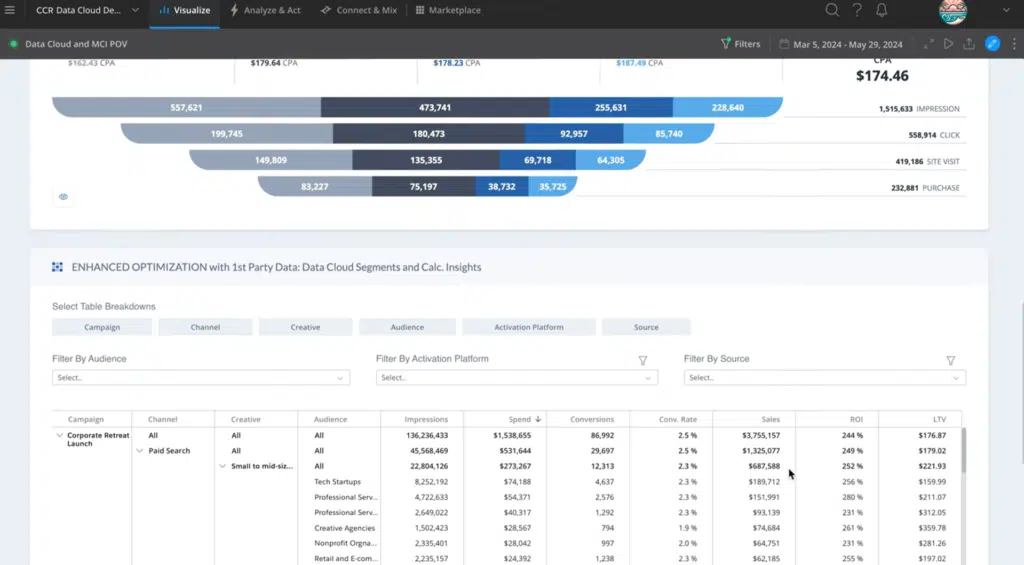The height and width of the screenshot is (565, 1024).
Task: Click the Activation Platform filter funnel icon
Action: pos(643,360)
